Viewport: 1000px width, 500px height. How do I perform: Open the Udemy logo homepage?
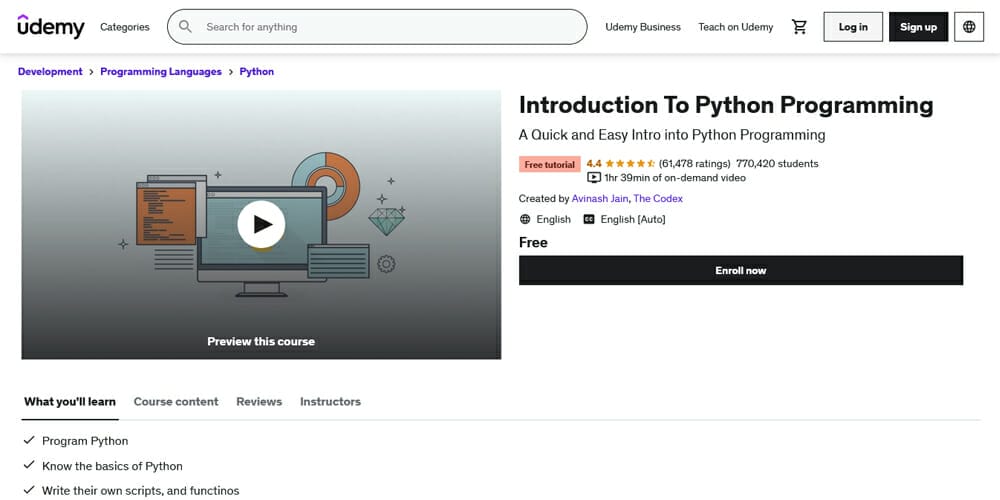coord(51,26)
